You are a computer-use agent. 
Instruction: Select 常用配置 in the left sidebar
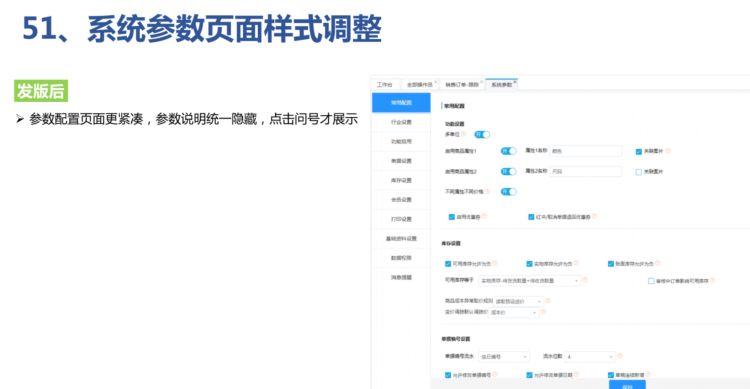(401, 103)
